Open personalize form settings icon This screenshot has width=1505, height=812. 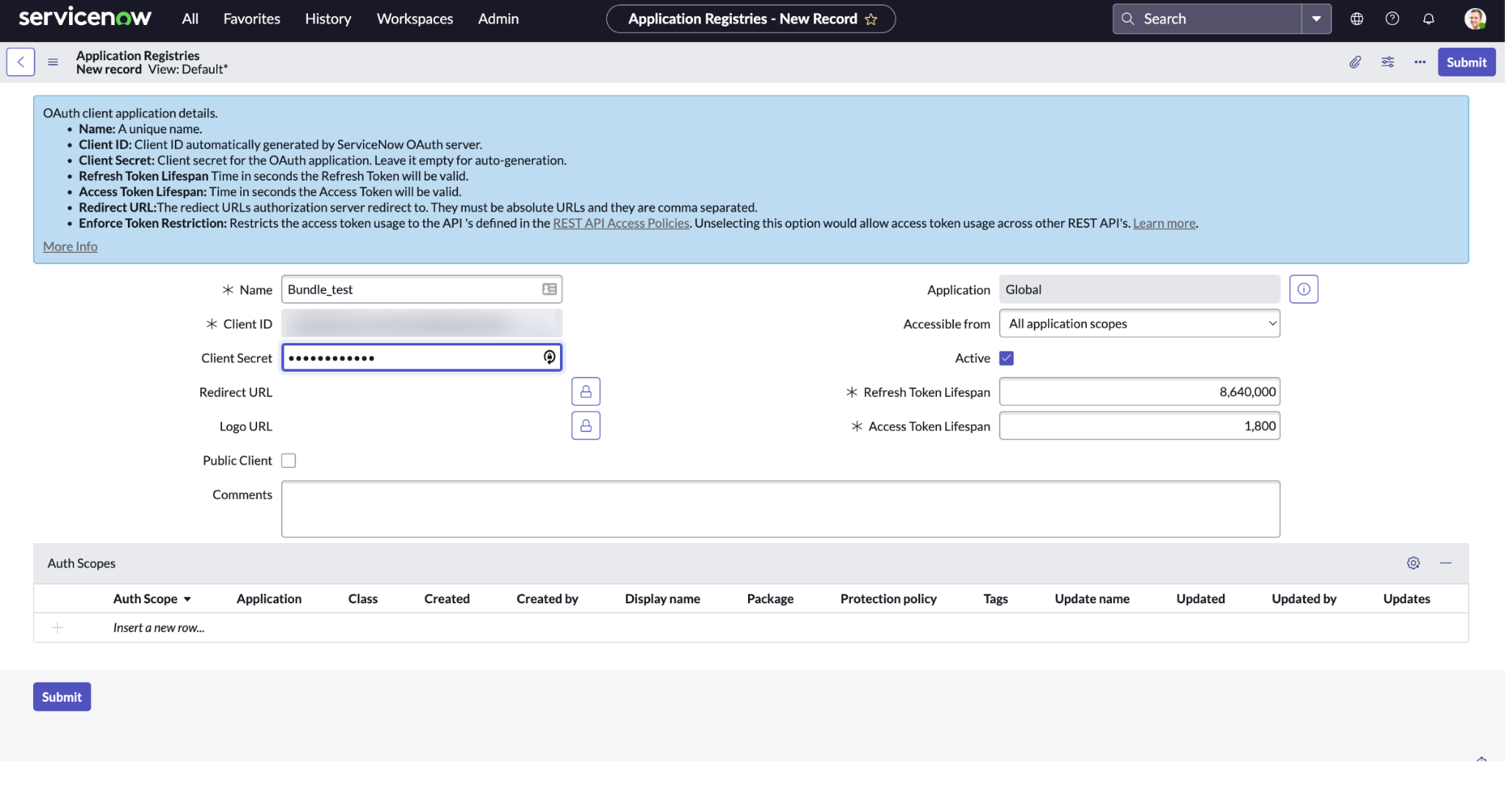(x=1387, y=62)
